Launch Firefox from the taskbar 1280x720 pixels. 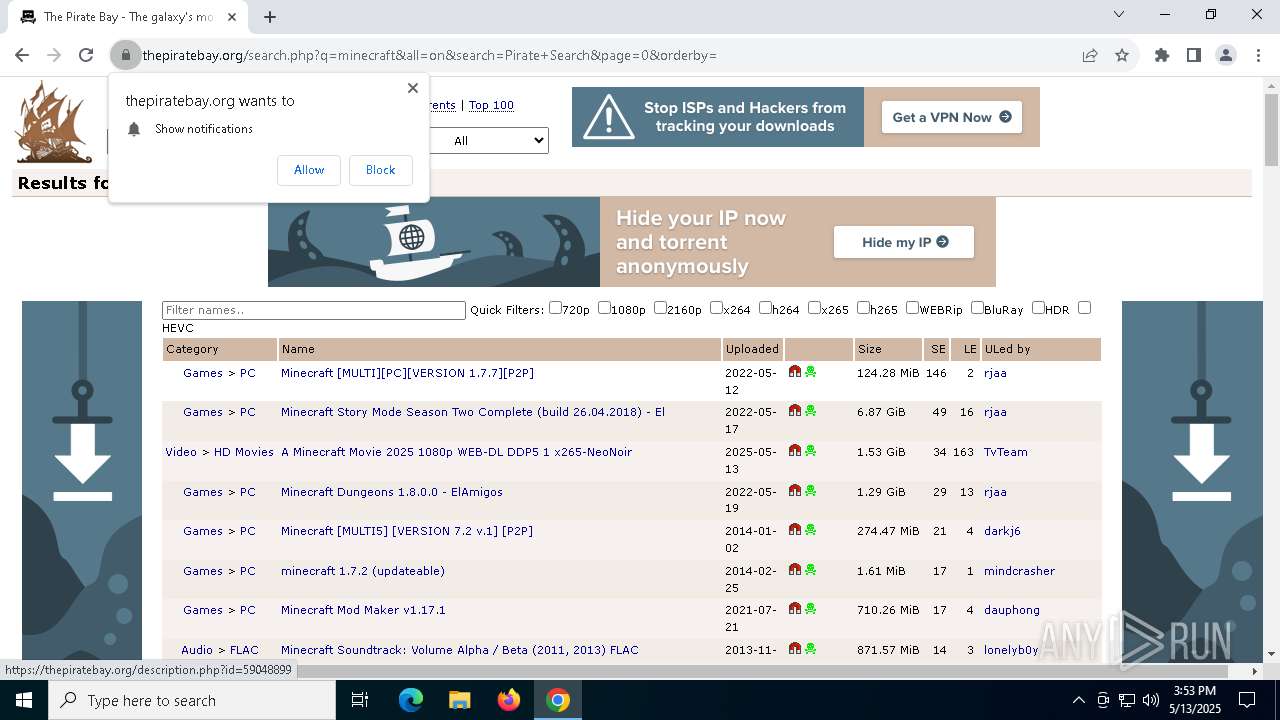point(509,700)
